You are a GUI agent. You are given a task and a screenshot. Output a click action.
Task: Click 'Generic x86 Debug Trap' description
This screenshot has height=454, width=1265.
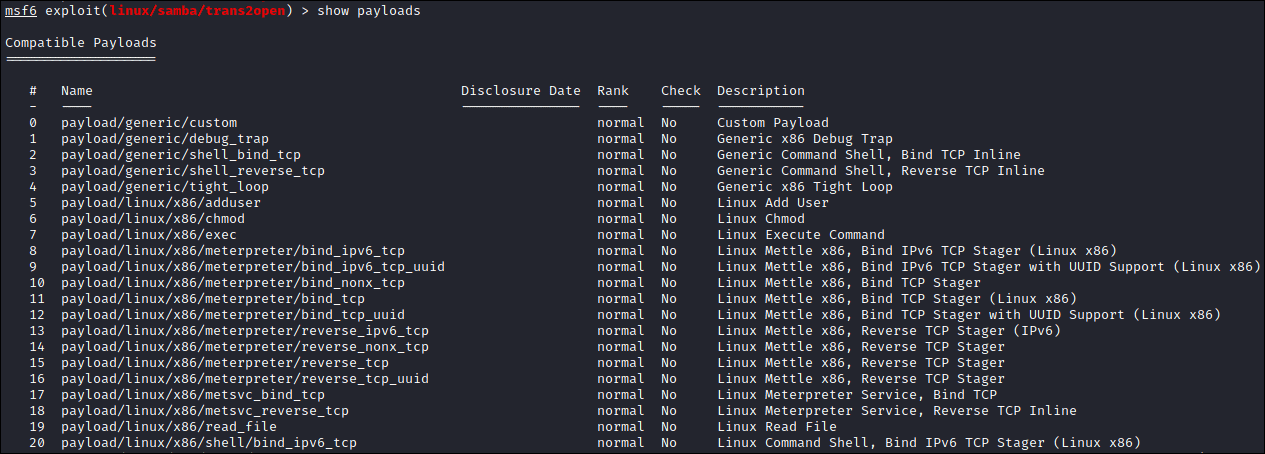[804, 139]
